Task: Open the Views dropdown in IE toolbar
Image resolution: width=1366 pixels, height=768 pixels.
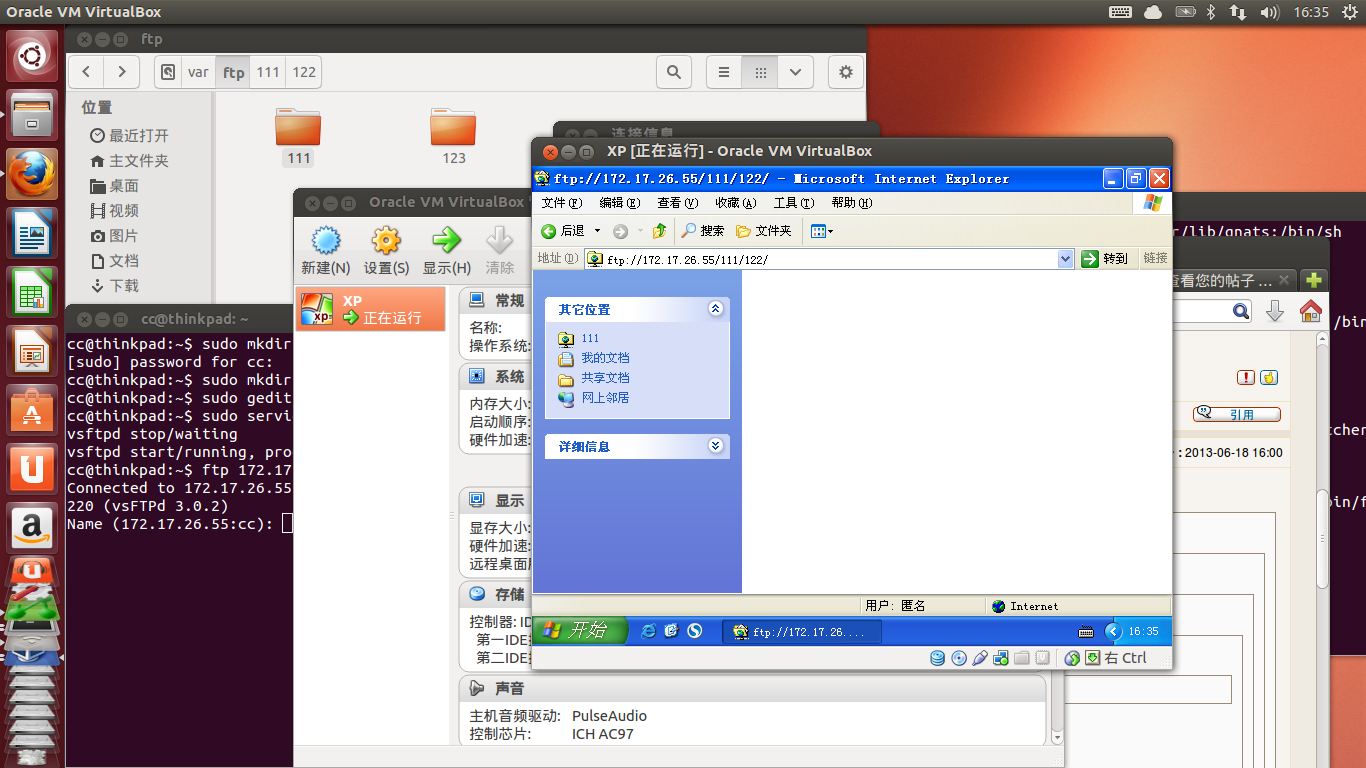Action: tap(821, 231)
